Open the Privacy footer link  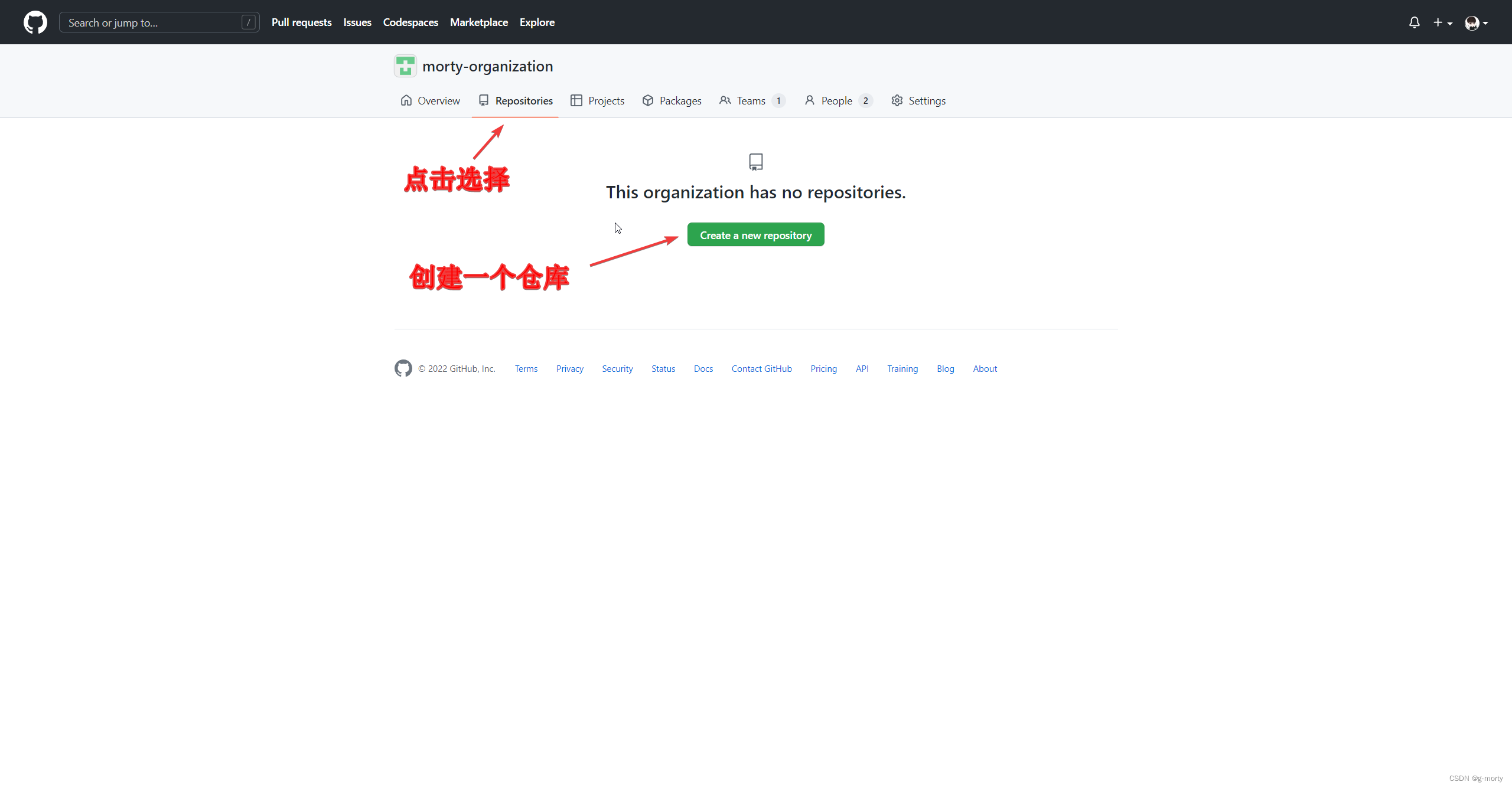[x=569, y=369]
